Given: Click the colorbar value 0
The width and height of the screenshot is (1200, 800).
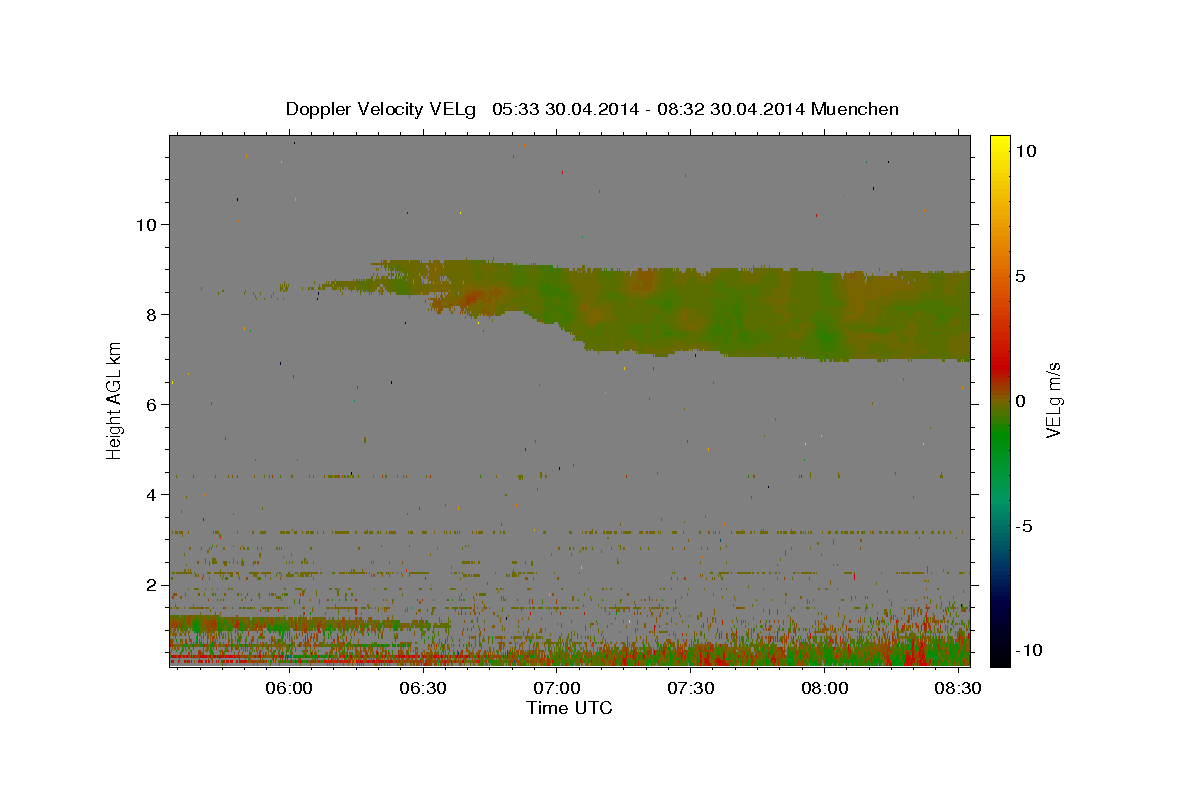Looking at the screenshot, I should click(x=1022, y=401).
